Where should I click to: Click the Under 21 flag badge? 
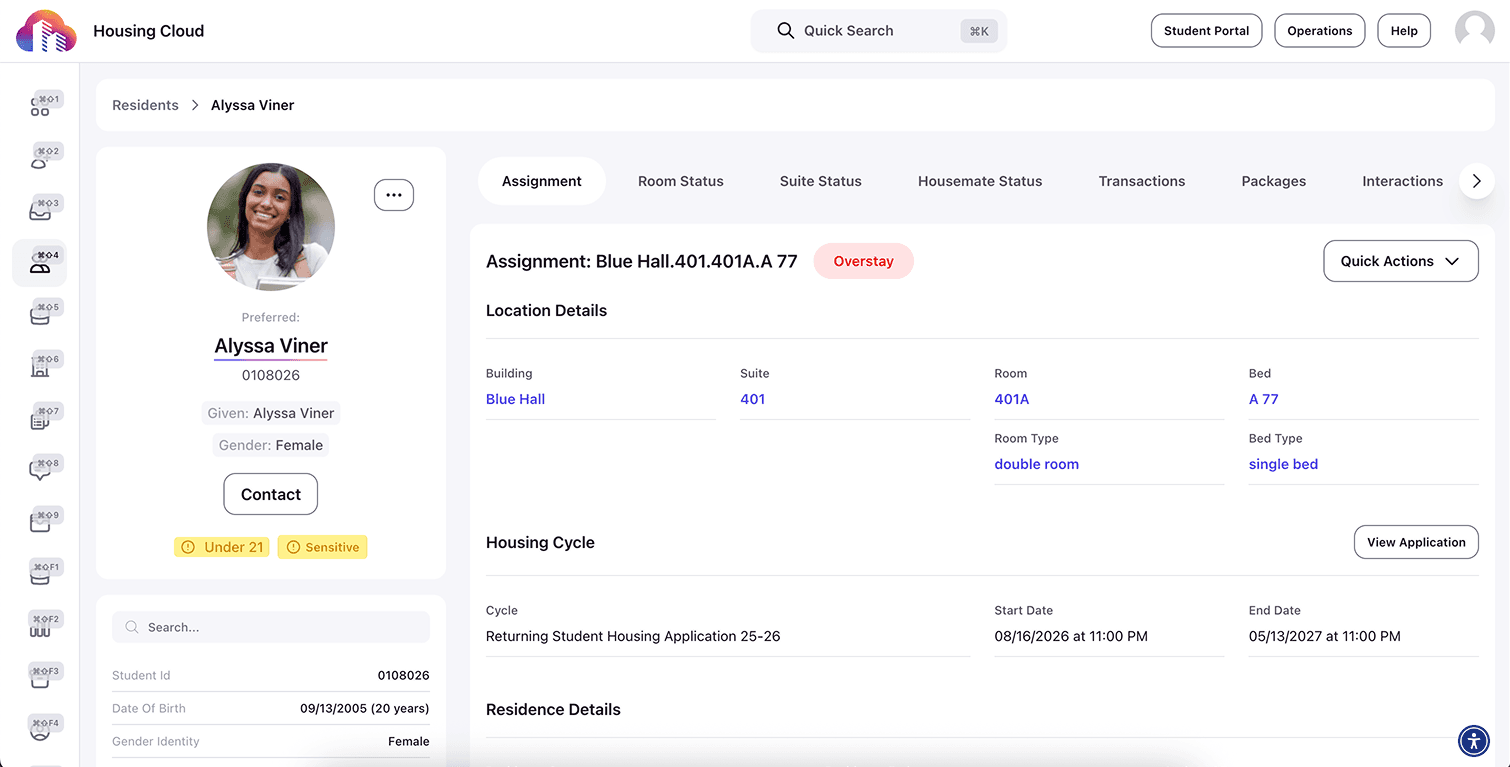tap(222, 547)
